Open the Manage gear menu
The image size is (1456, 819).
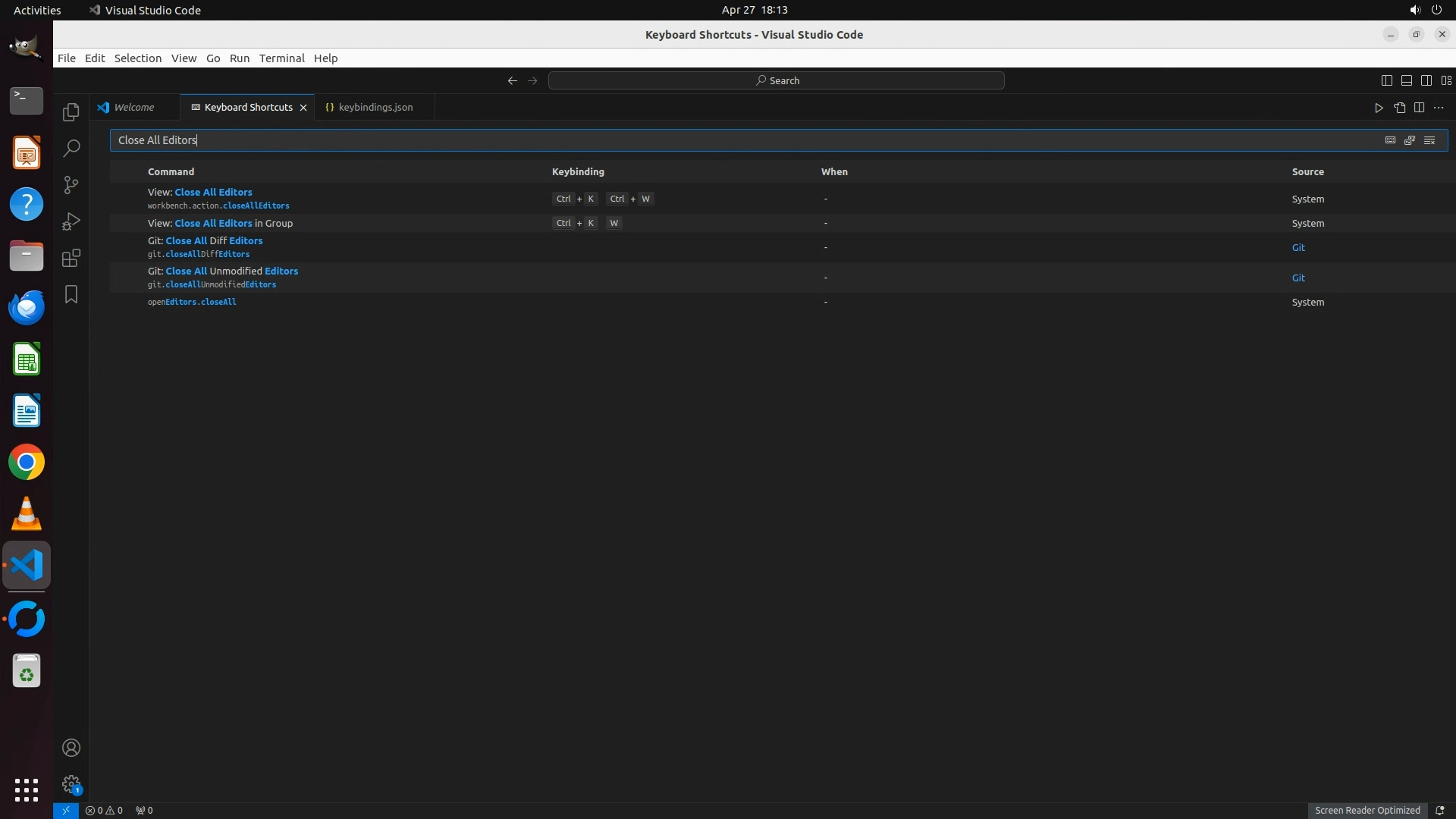point(71,783)
